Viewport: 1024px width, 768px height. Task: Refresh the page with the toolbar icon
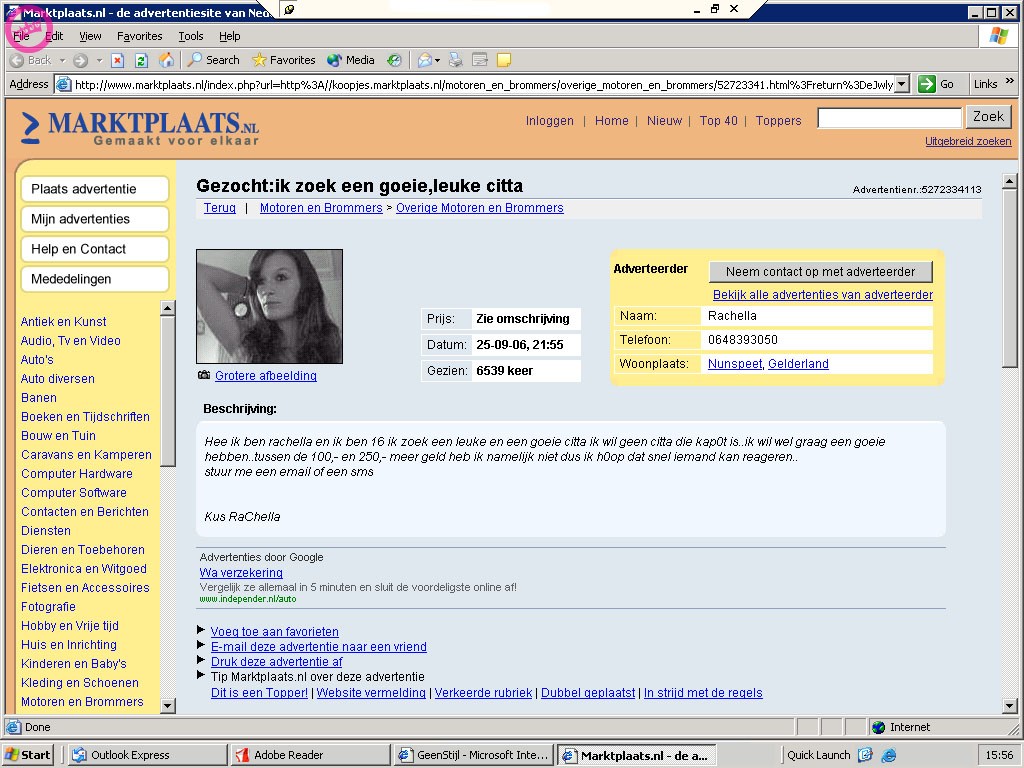[x=141, y=60]
